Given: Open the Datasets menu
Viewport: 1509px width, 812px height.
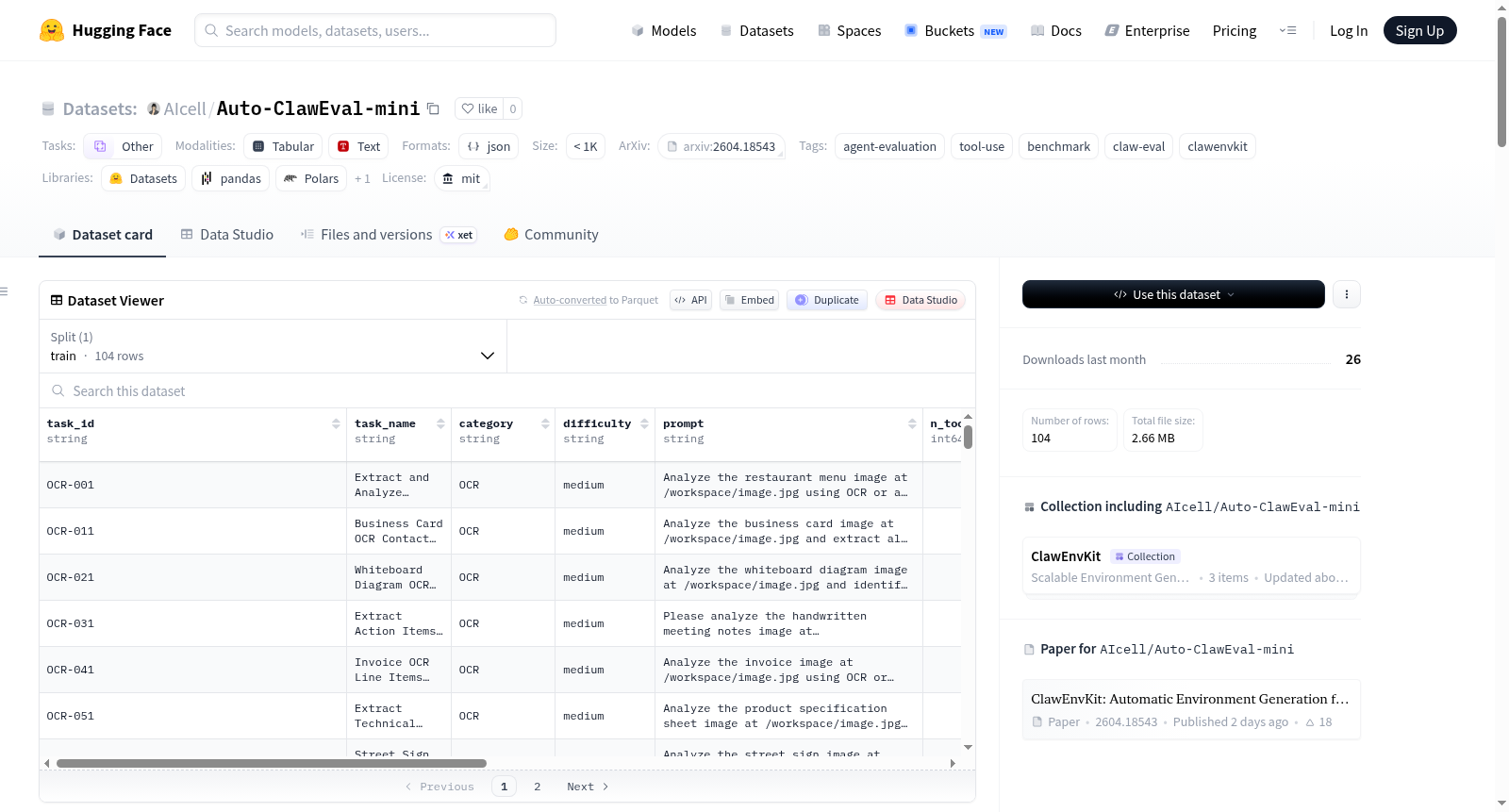Looking at the screenshot, I should tap(756, 30).
